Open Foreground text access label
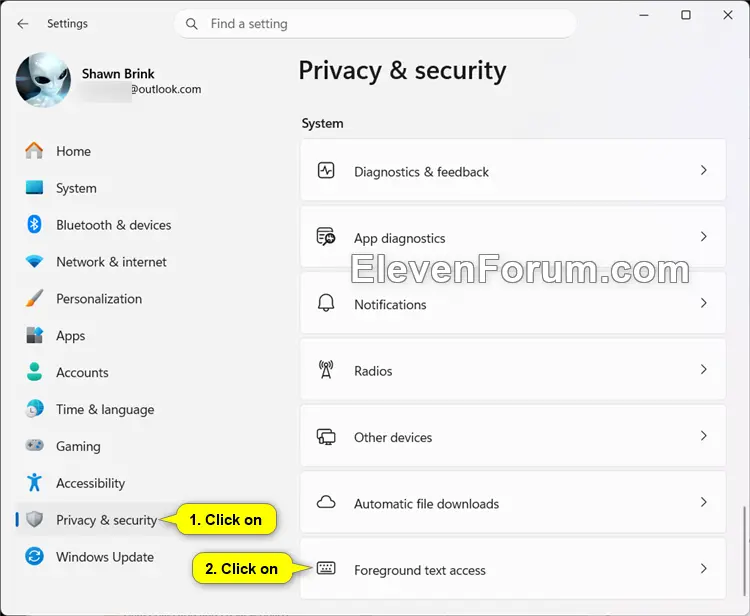This screenshot has height=616, width=750. coord(419,570)
